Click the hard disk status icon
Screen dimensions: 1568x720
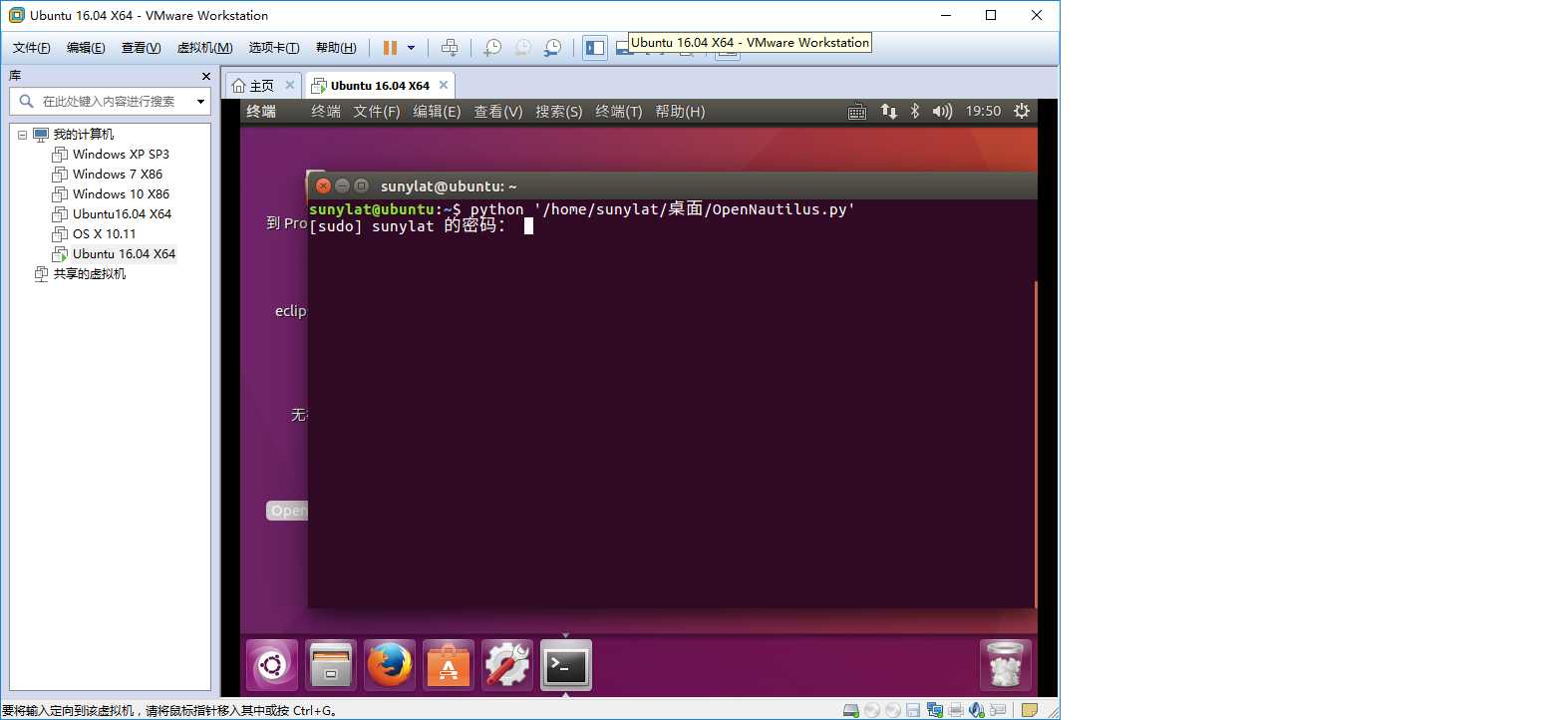coord(851,710)
